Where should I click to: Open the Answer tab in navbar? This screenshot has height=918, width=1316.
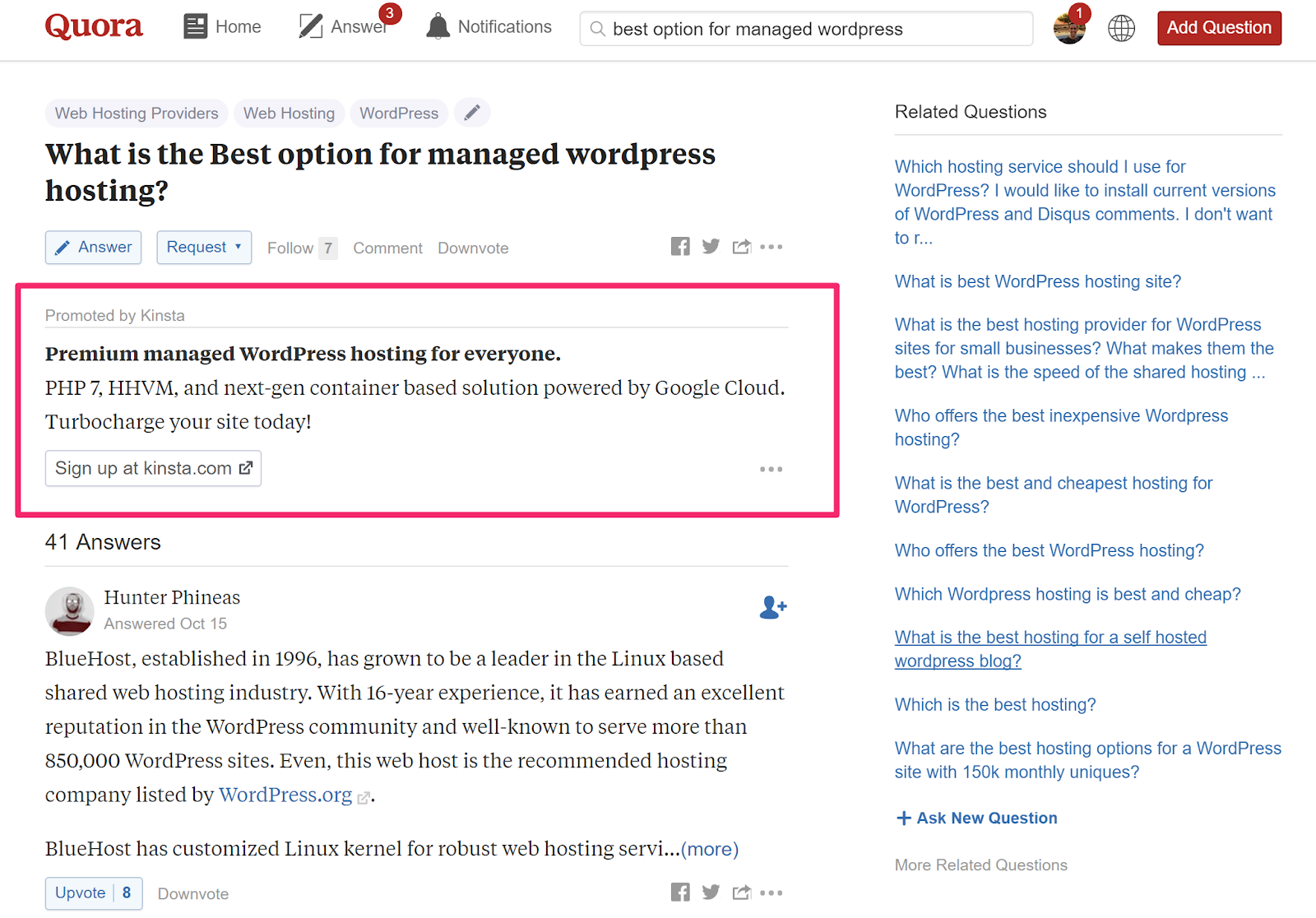tap(343, 27)
